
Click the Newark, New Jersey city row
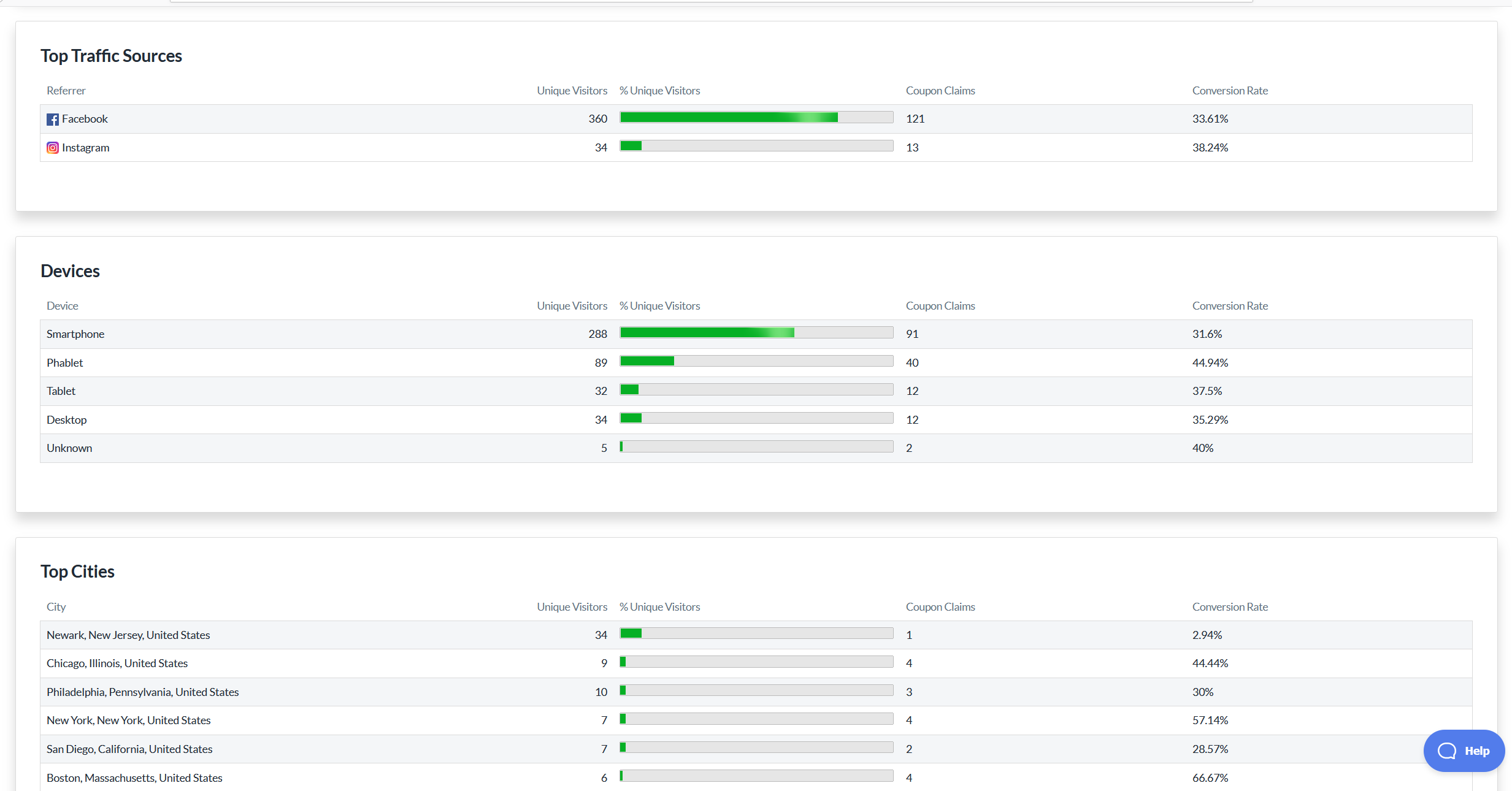[x=128, y=635]
